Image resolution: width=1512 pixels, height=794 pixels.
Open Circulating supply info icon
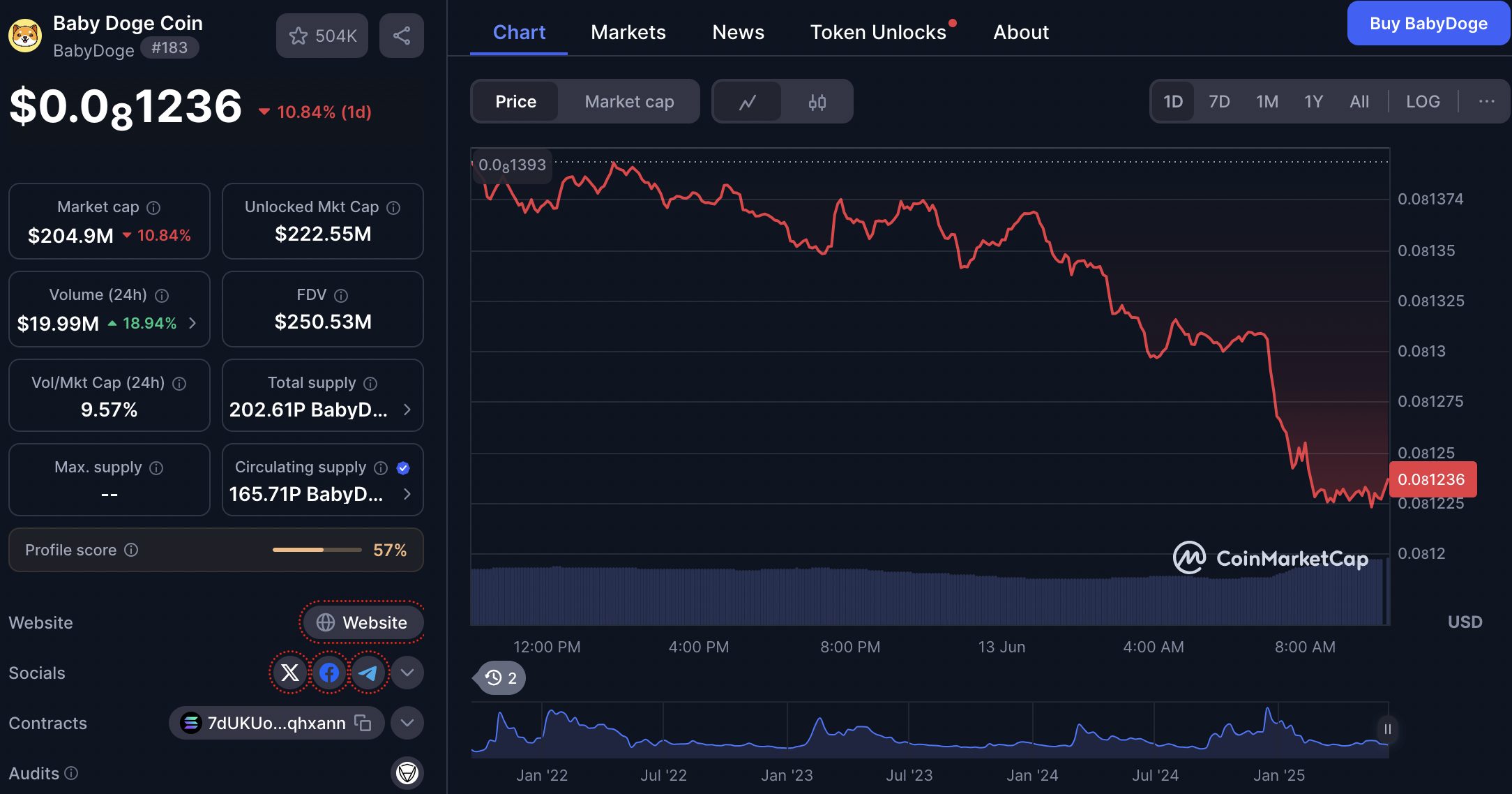coord(381,468)
